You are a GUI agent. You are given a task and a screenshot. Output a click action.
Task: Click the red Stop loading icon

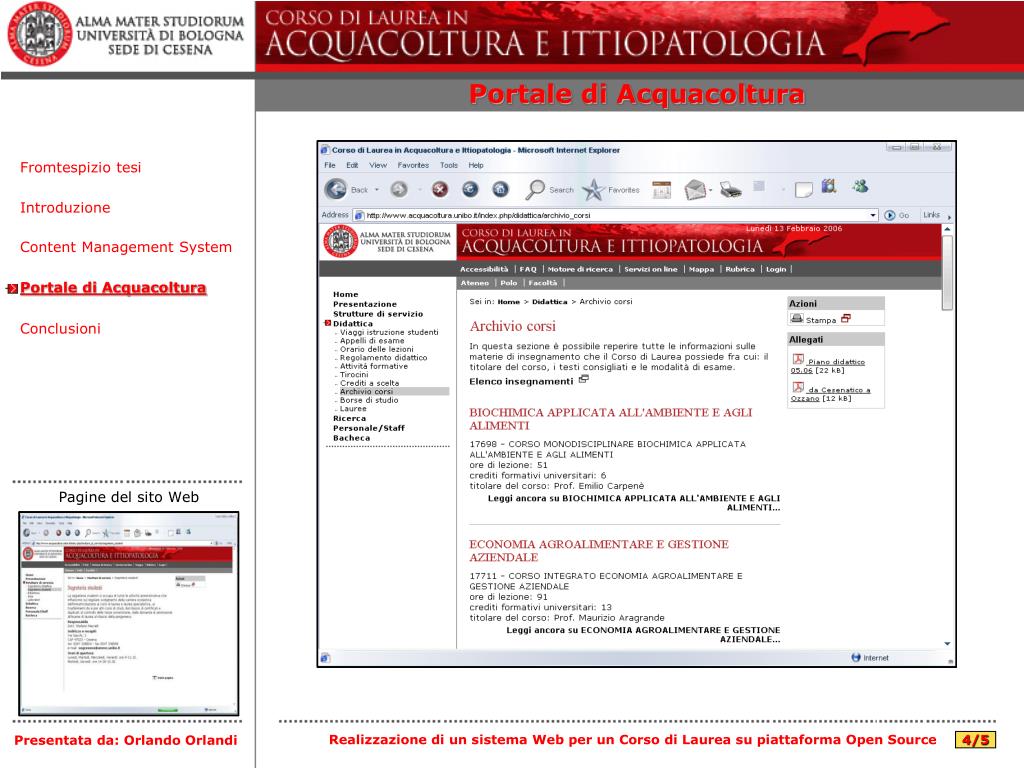[x=440, y=189]
